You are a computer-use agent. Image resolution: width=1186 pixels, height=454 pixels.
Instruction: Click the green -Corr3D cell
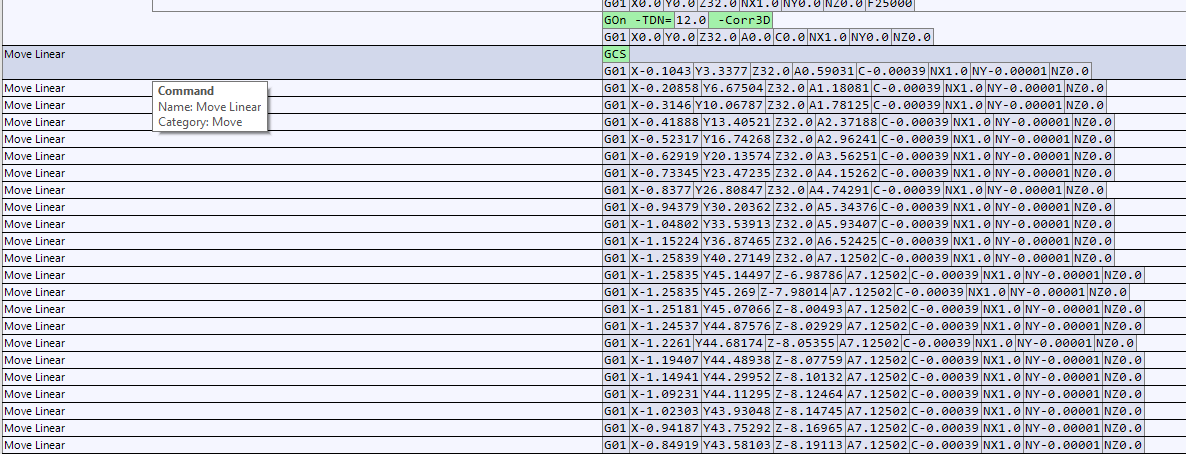[x=741, y=20]
